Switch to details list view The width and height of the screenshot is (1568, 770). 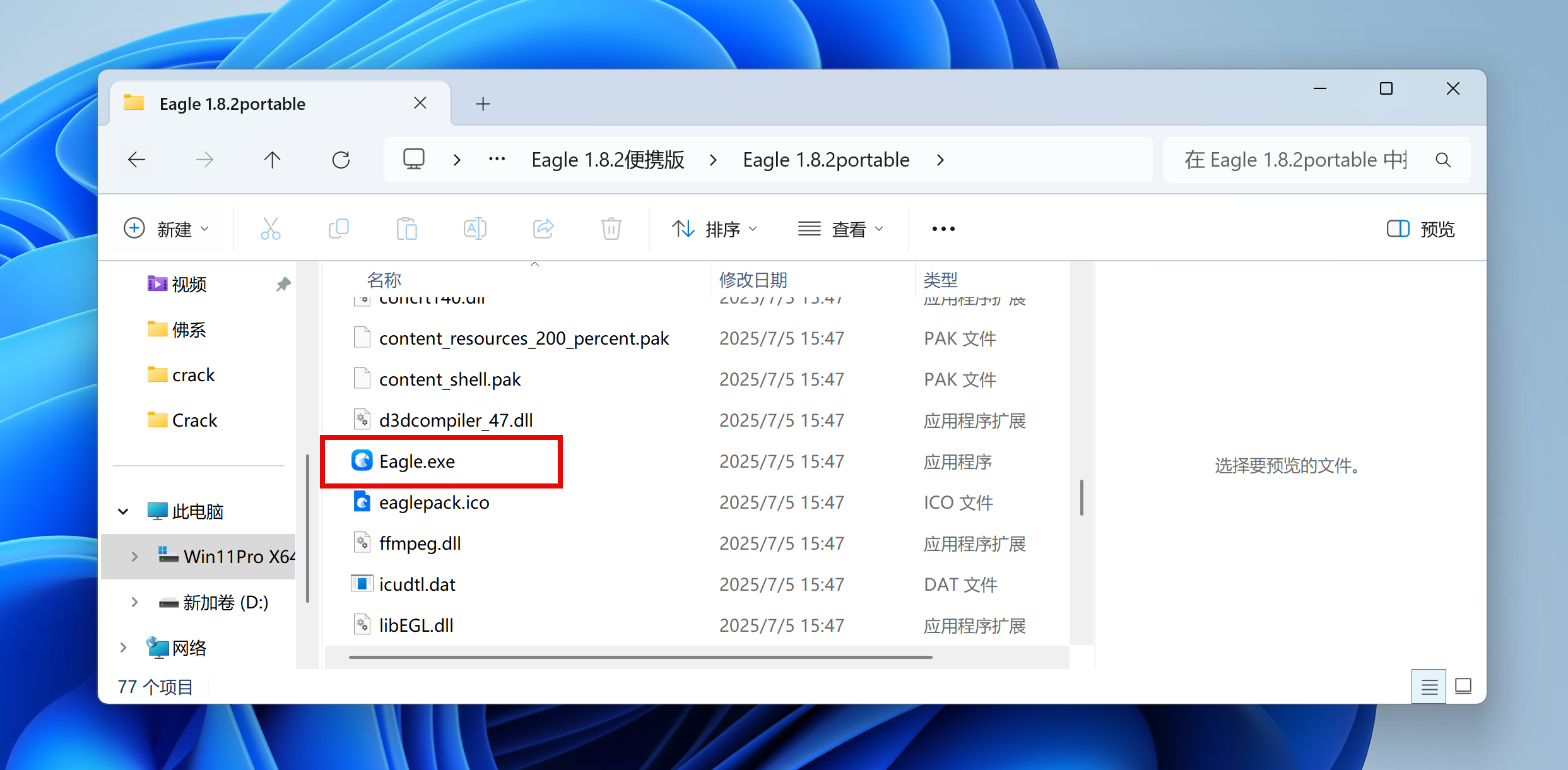pos(1429,686)
